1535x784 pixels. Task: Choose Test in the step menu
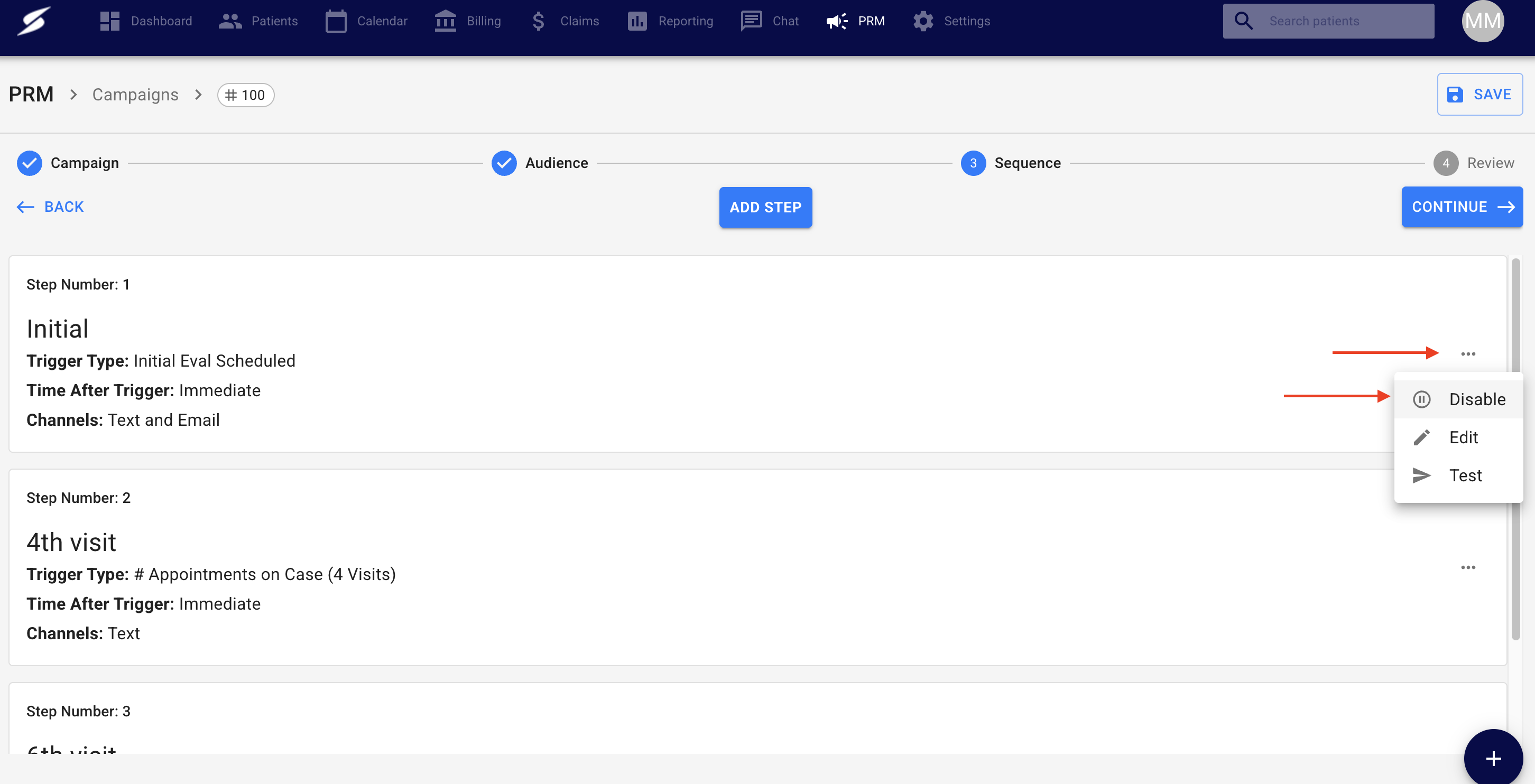[1465, 475]
